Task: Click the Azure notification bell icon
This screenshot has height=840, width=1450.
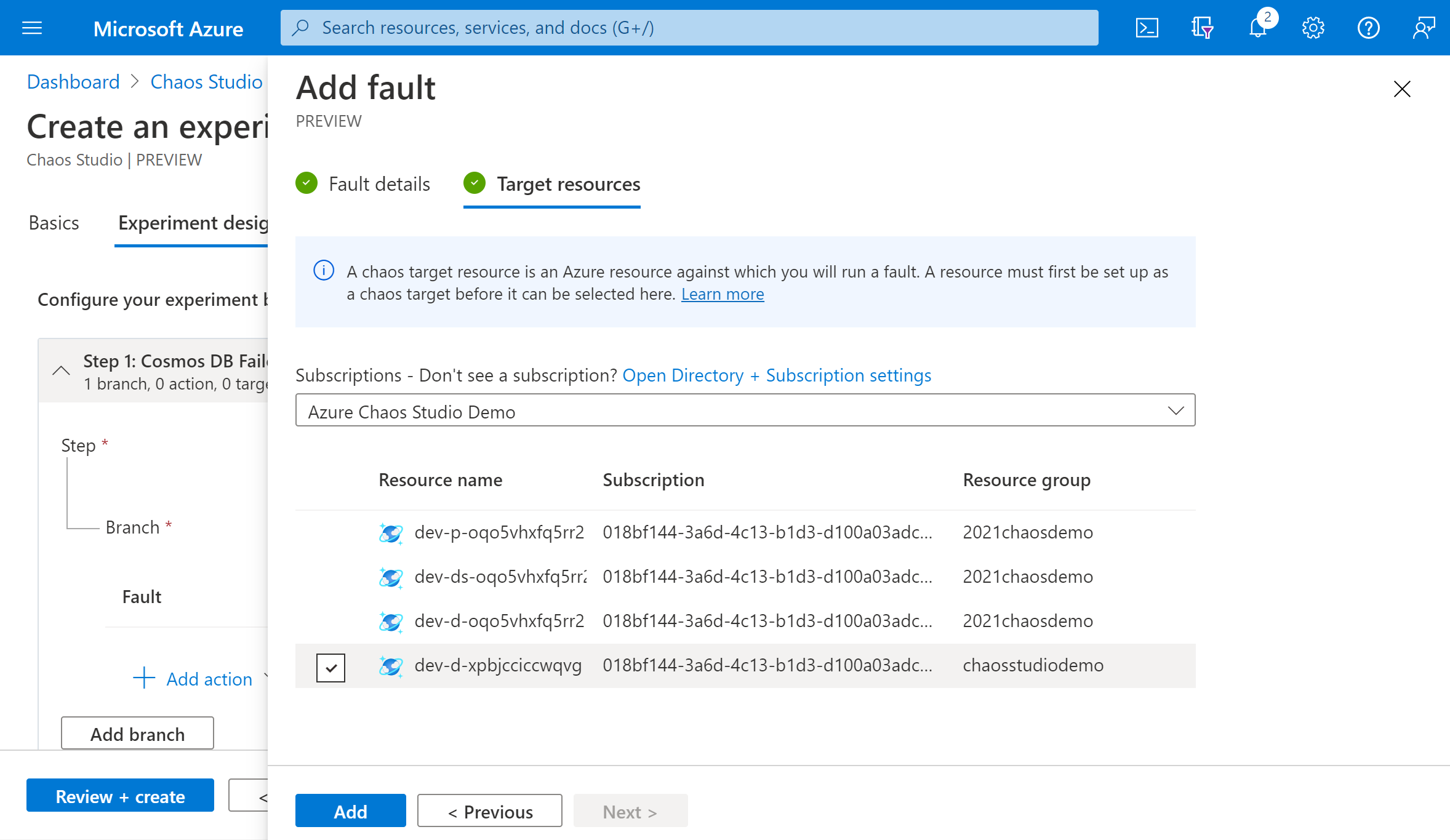Action: point(1257,27)
